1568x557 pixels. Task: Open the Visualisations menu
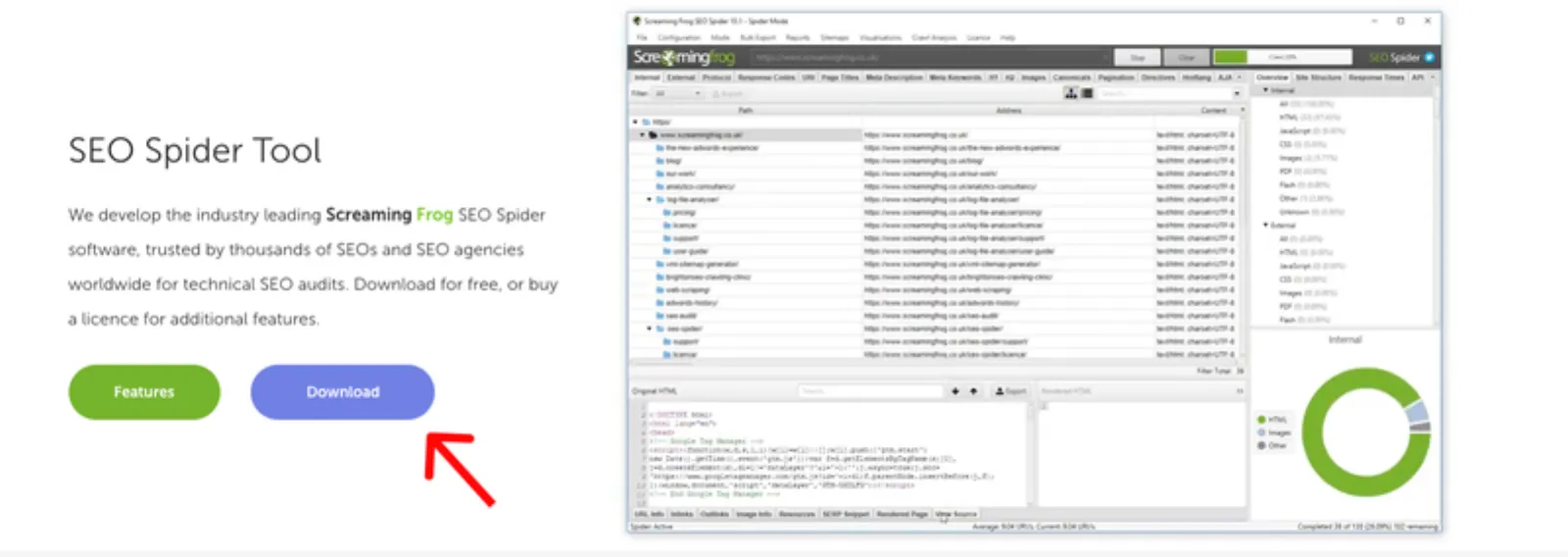(x=880, y=37)
